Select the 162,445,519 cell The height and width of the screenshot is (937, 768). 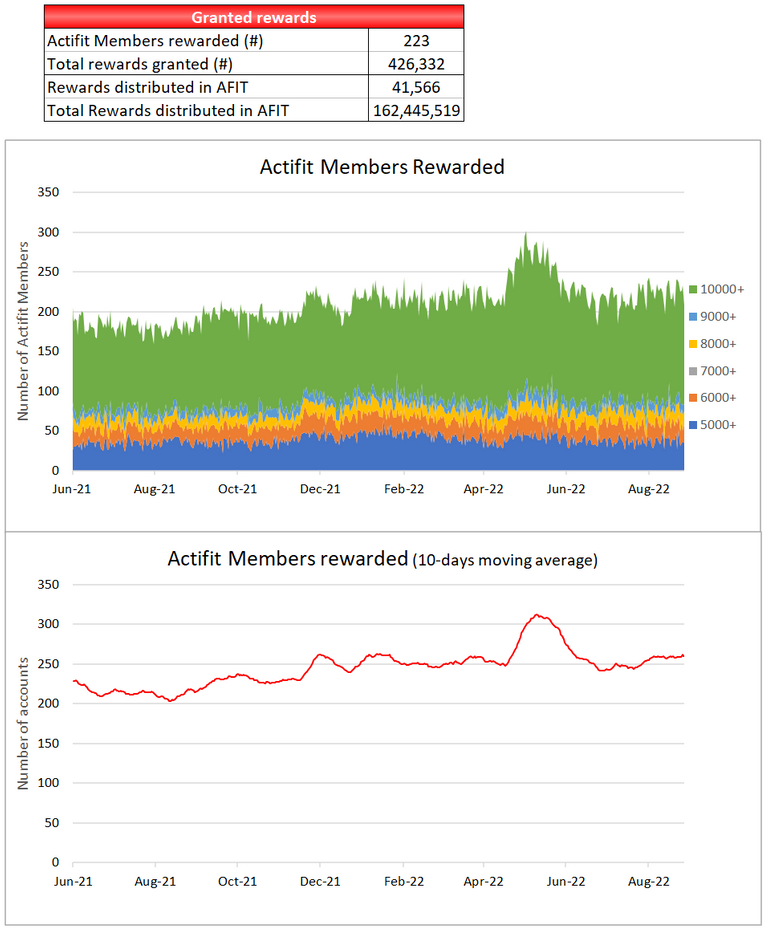click(416, 111)
